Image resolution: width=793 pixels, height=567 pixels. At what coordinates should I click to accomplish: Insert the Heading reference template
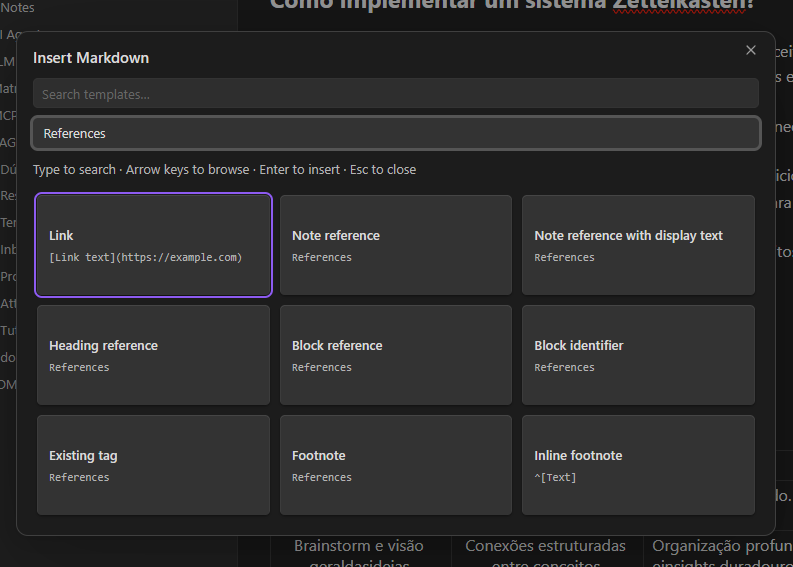(x=153, y=355)
